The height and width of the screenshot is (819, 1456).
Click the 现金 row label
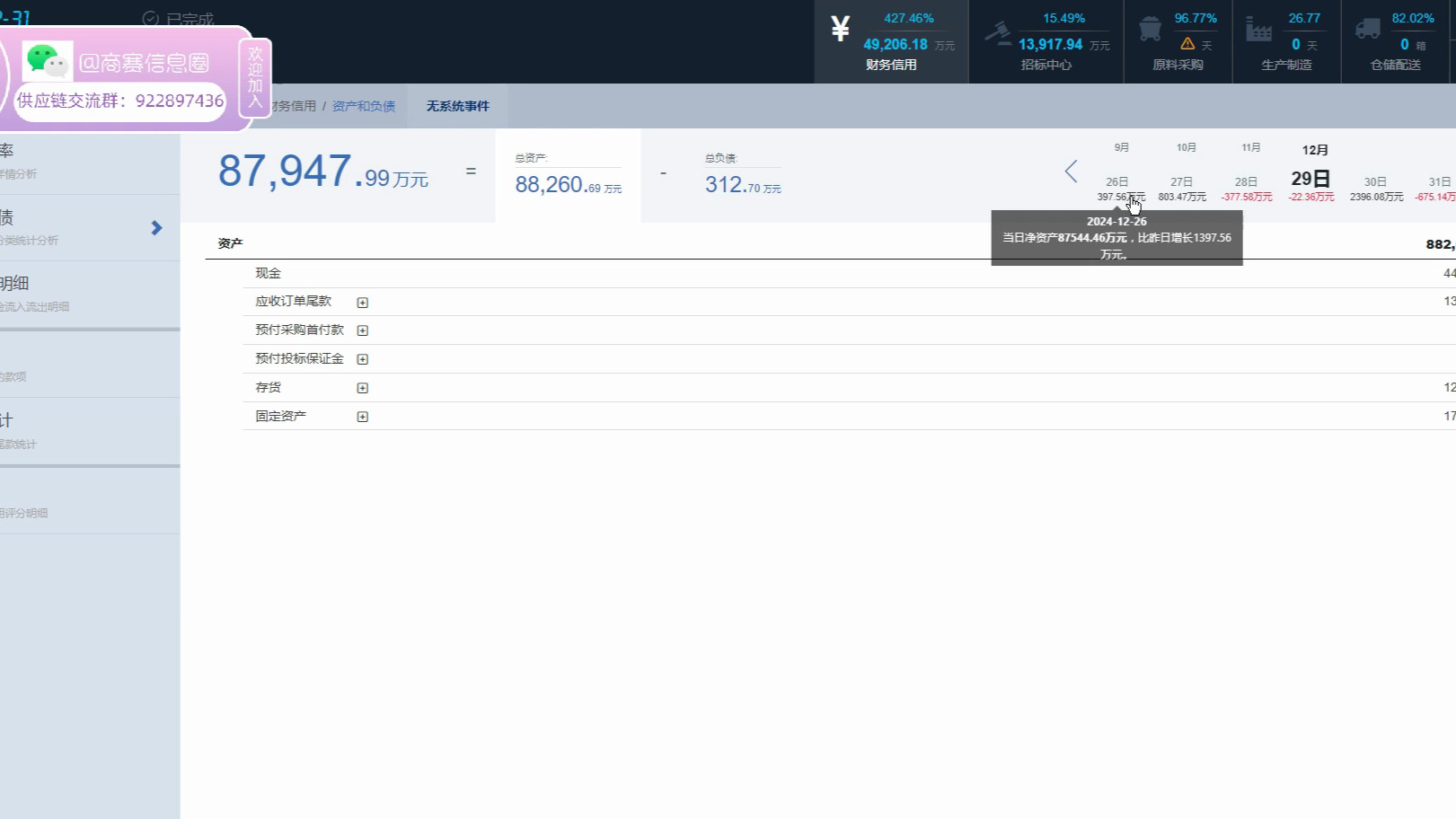tap(268, 273)
